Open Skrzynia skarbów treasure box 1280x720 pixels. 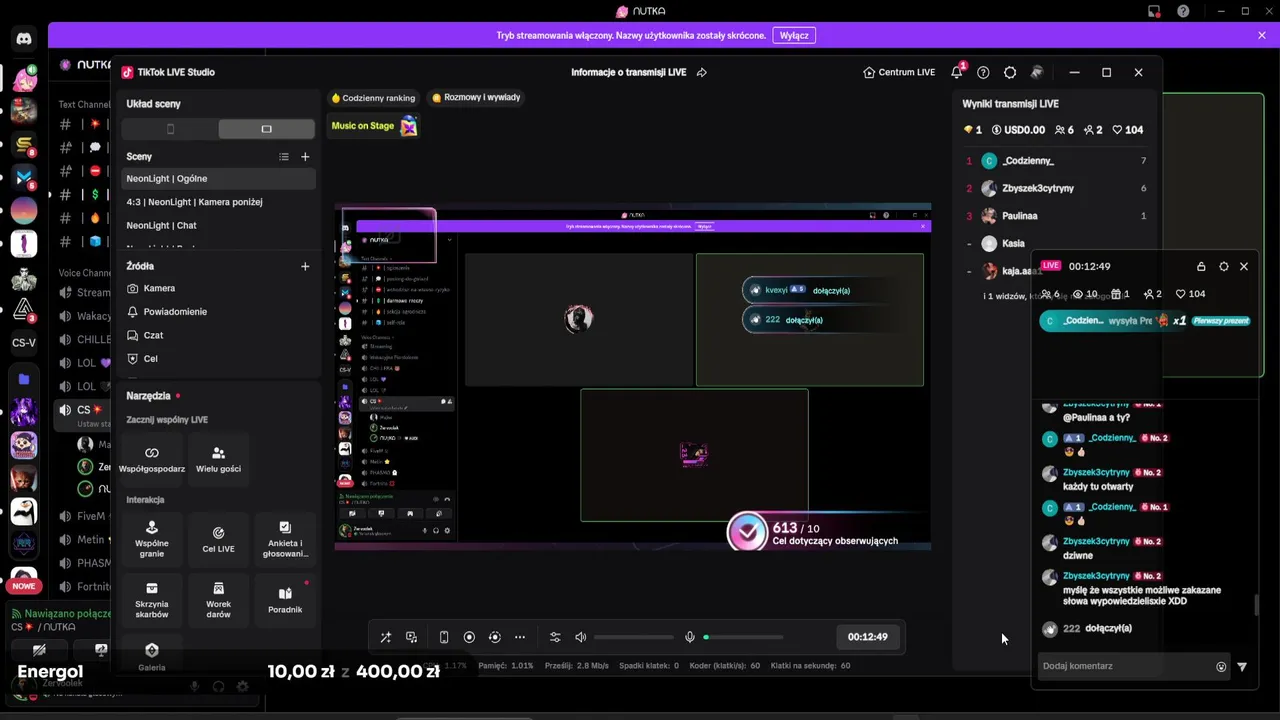point(152,599)
